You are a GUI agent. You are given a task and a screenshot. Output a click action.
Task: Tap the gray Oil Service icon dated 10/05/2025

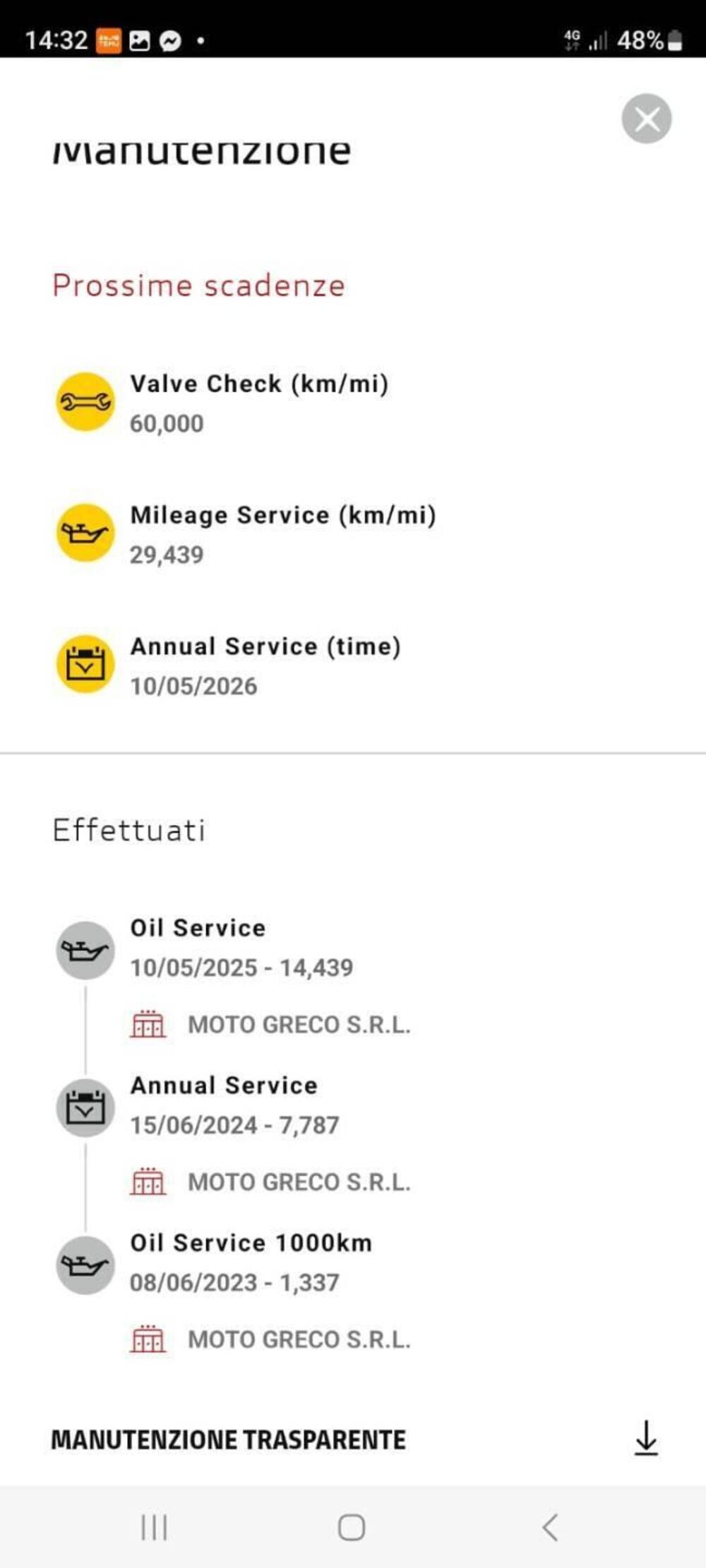coord(85,951)
